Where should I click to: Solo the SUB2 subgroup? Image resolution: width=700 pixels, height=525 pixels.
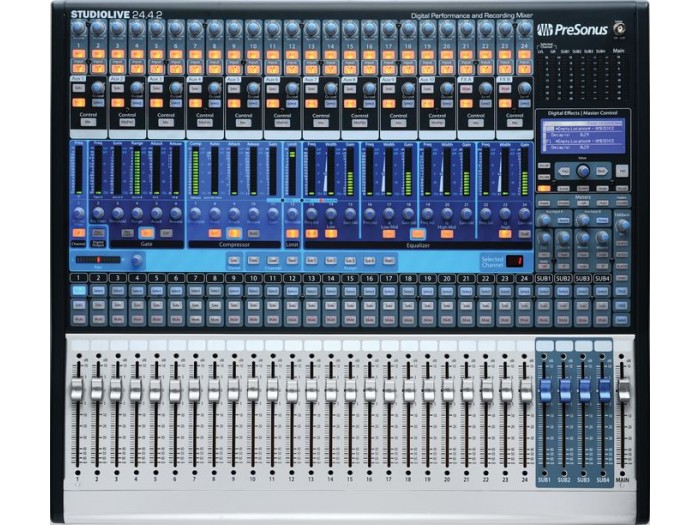(563, 306)
